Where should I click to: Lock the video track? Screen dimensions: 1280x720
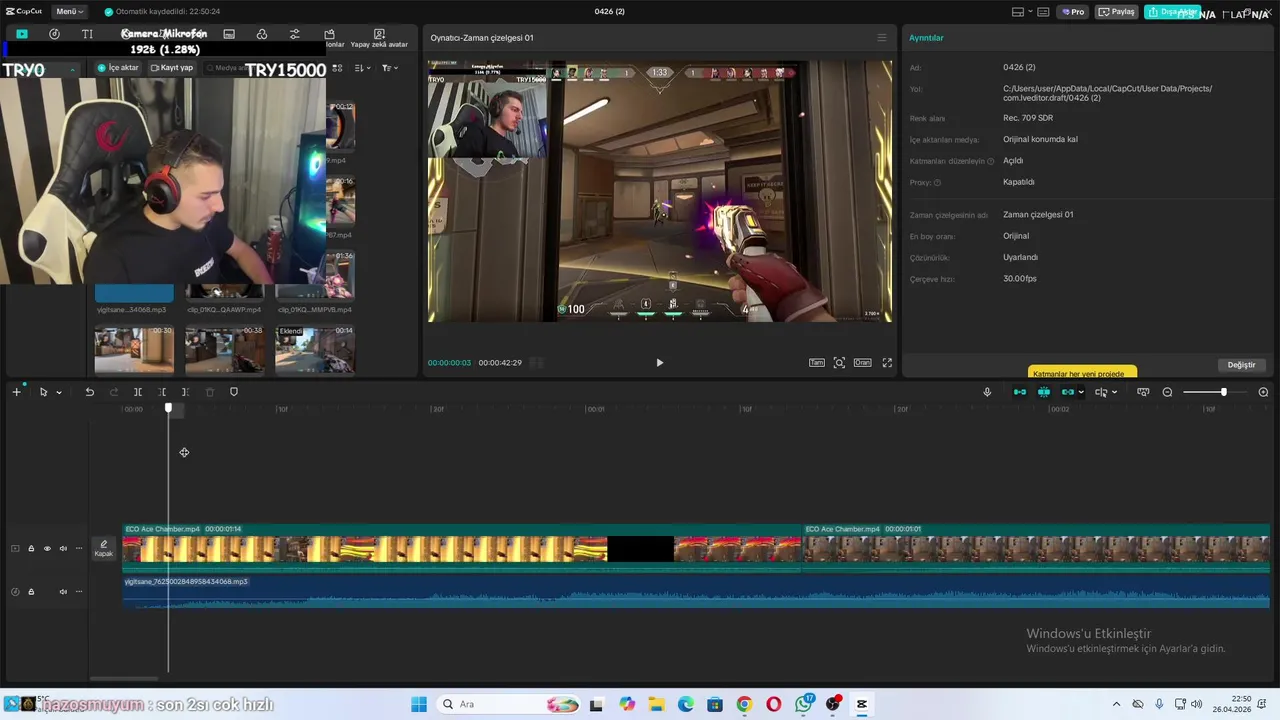pos(31,548)
